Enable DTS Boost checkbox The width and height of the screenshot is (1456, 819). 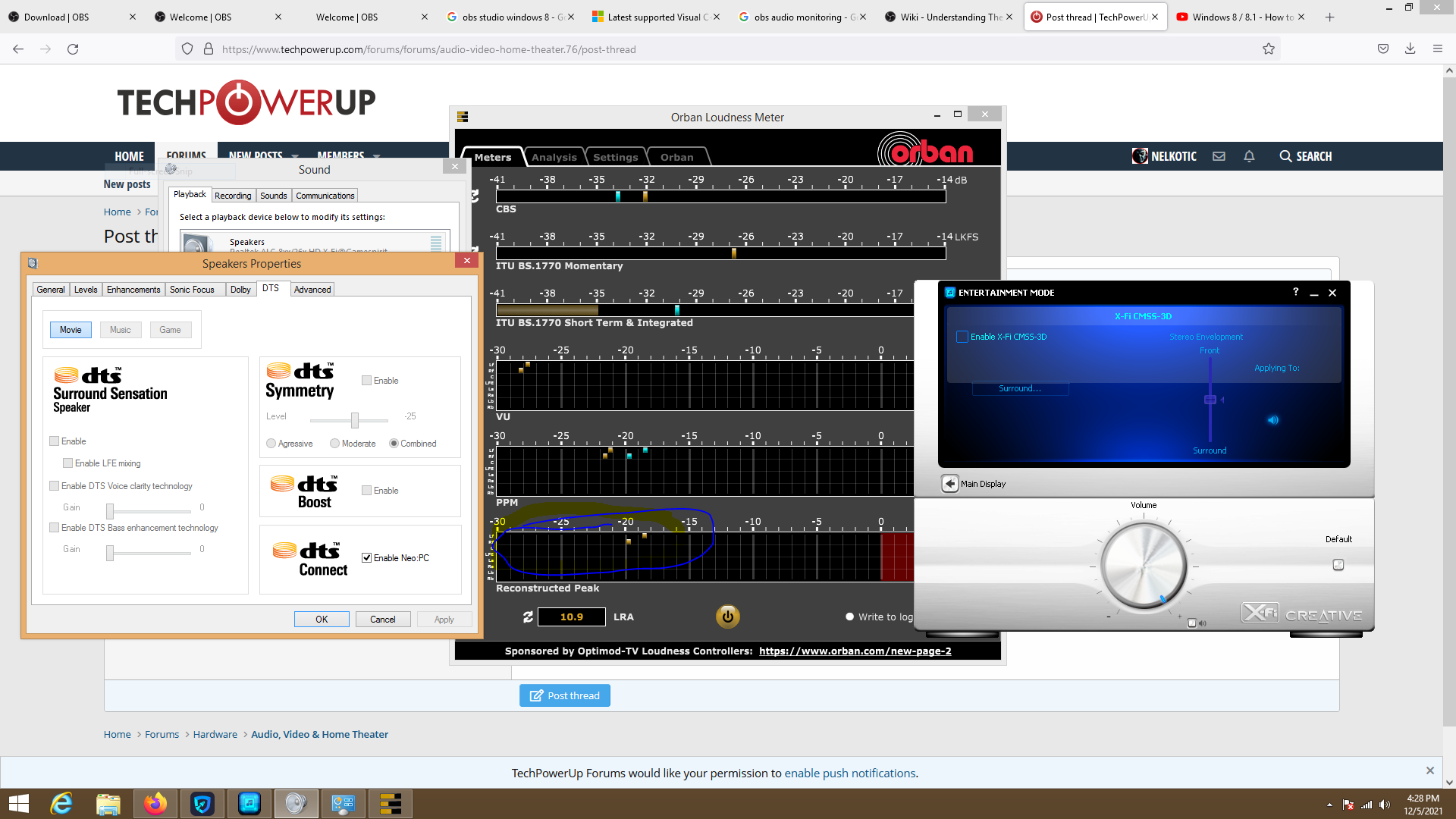(366, 491)
